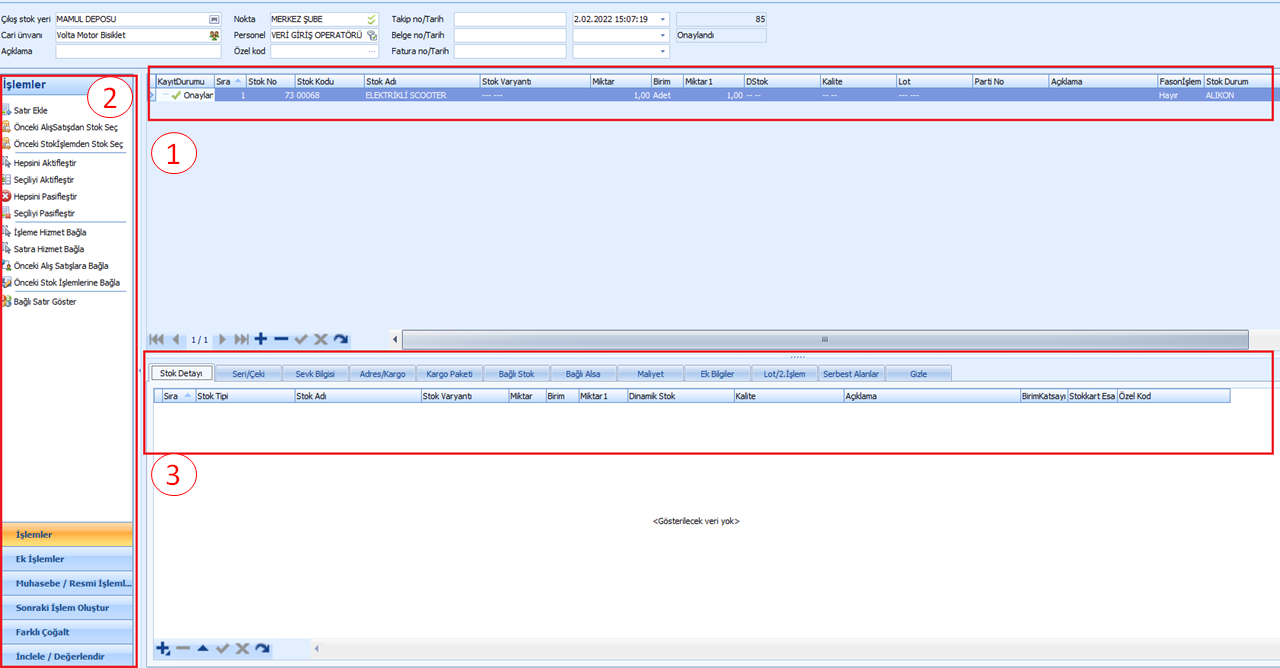
Task: Click the Gizle tab
Action: pyautogui.click(x=918, y=374)
